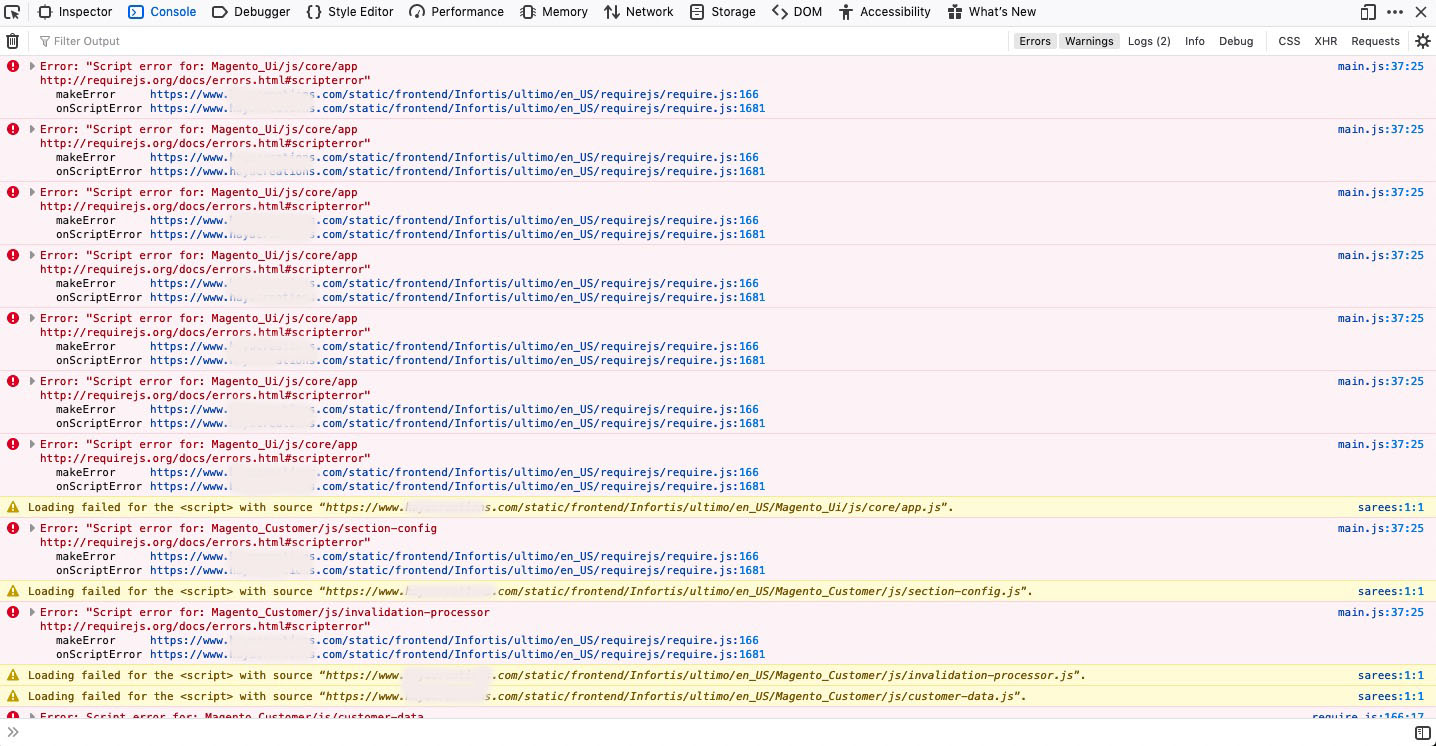The width and height of the screenshot is (1436, 746).
Task: Switch to the Inspector tab
Action: pyautogui.click(x=75, y=12)
